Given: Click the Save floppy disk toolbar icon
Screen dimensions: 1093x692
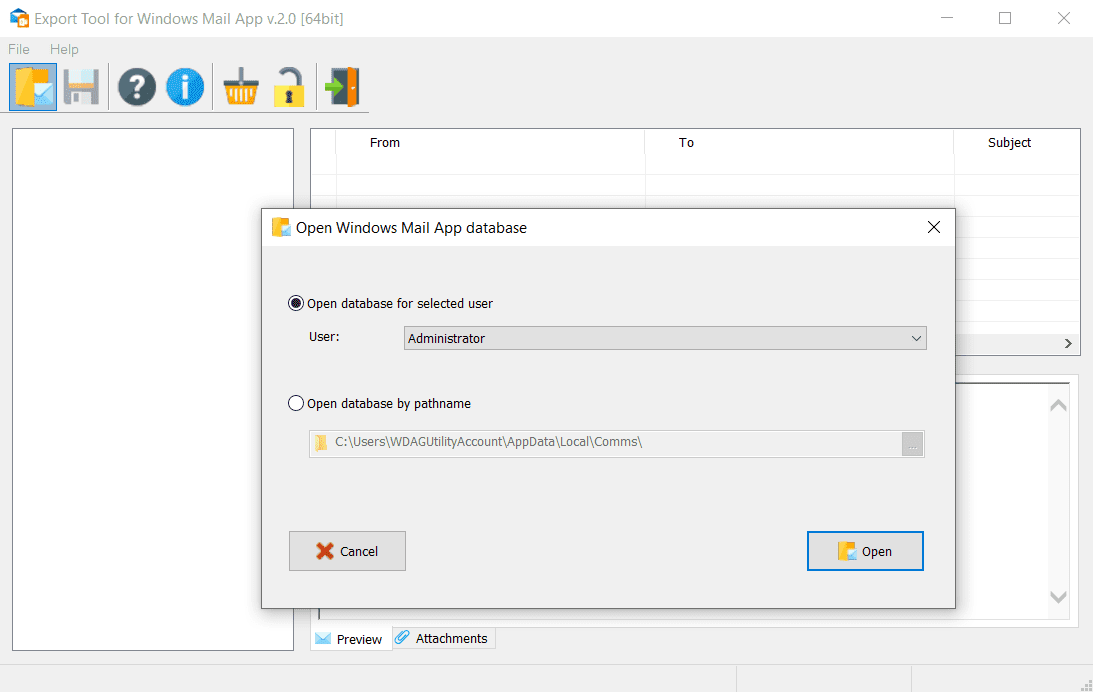Looking at the screenshot, I should [x=82, y=87].
